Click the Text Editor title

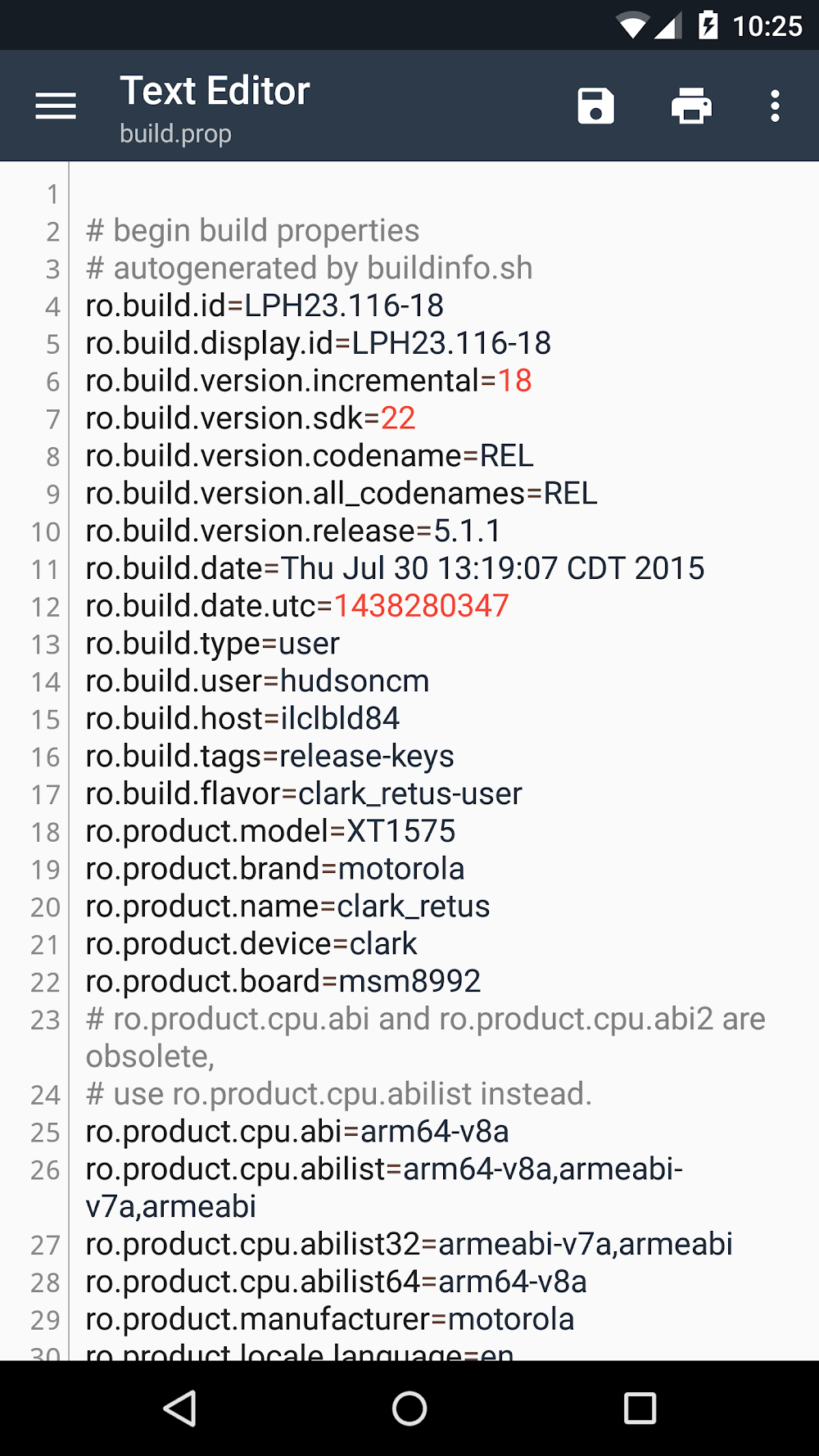coord(215,91)
